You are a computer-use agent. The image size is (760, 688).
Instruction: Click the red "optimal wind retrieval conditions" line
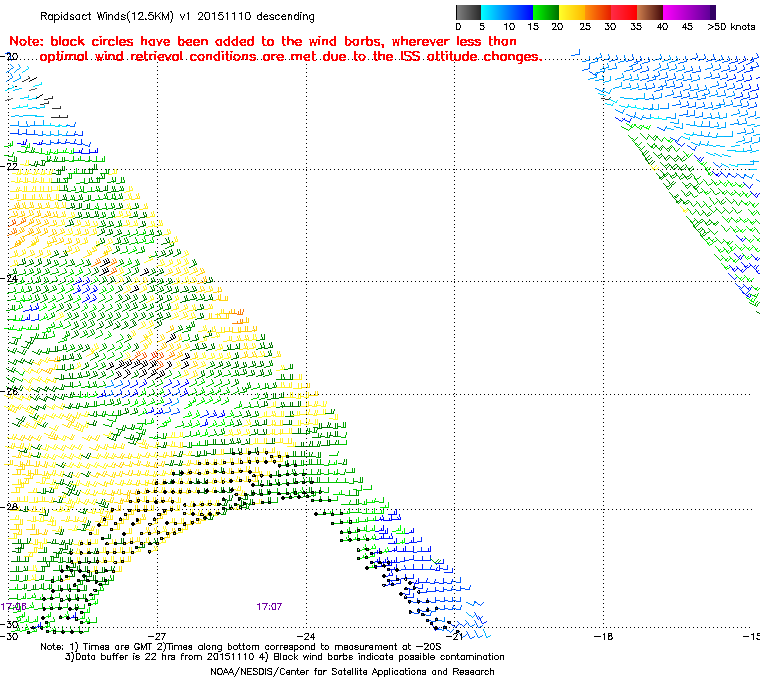tap(291, 57)
